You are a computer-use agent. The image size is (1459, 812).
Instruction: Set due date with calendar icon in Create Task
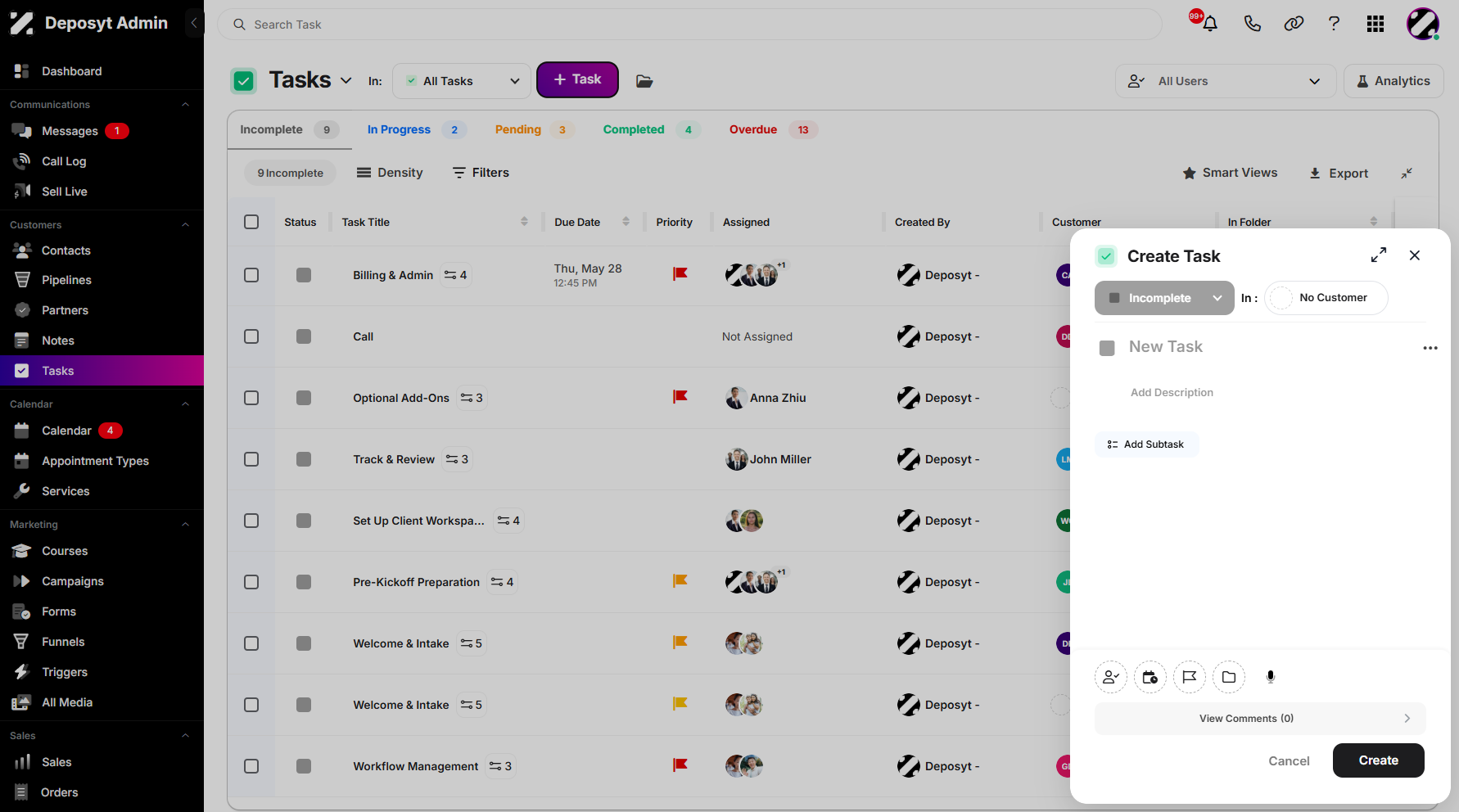coord(1150,677)
